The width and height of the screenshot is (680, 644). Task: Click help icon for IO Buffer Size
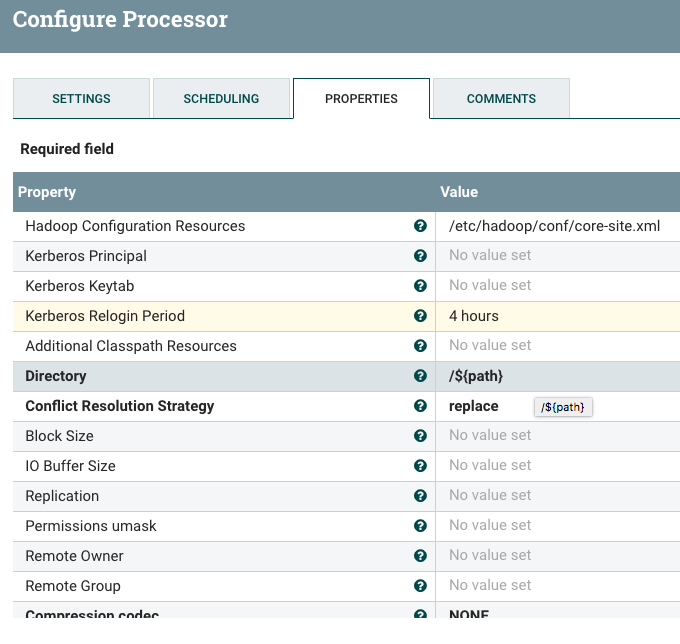point(421,466)
